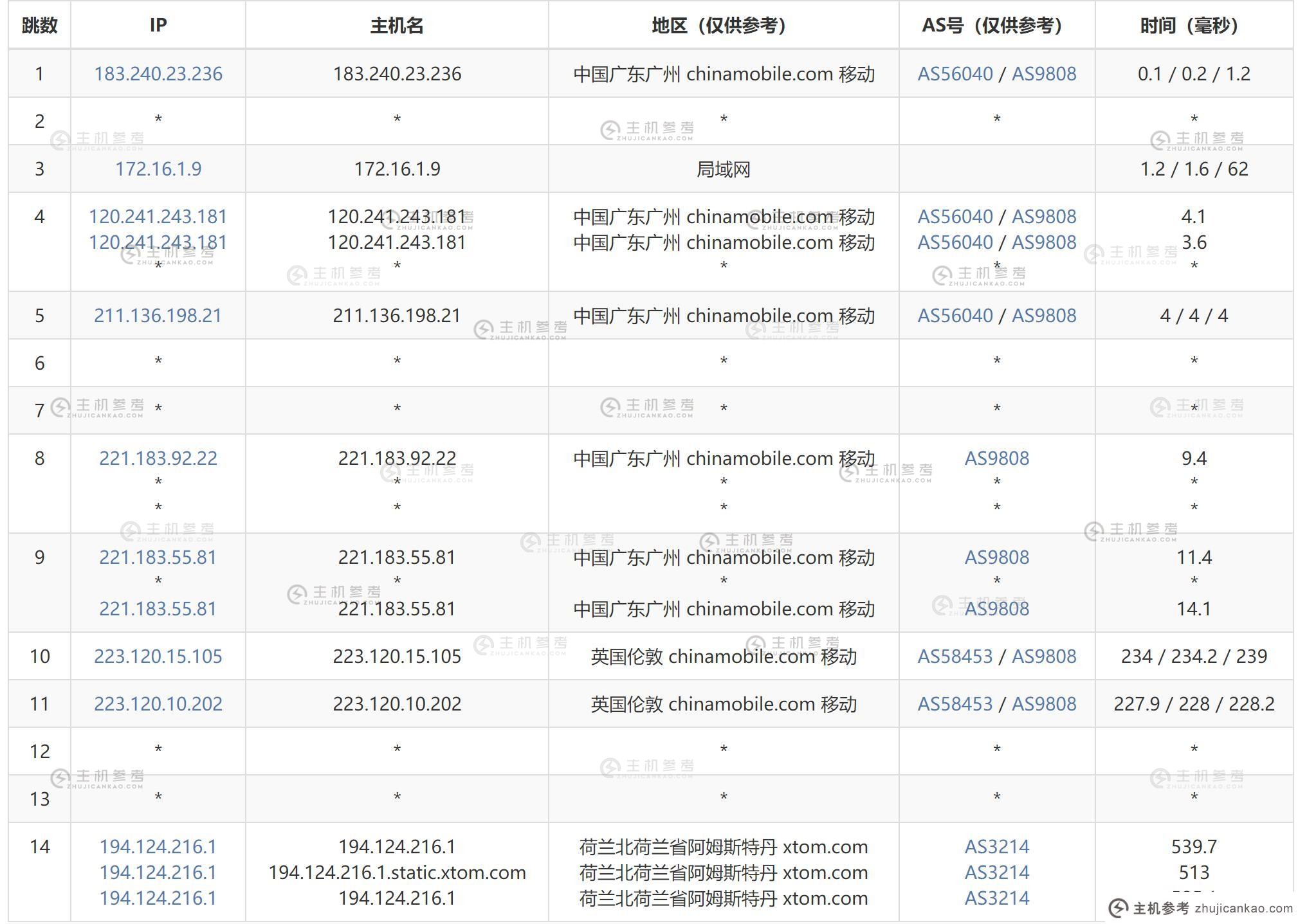Click AS58453 link in hop 10 row

(955, 657)
